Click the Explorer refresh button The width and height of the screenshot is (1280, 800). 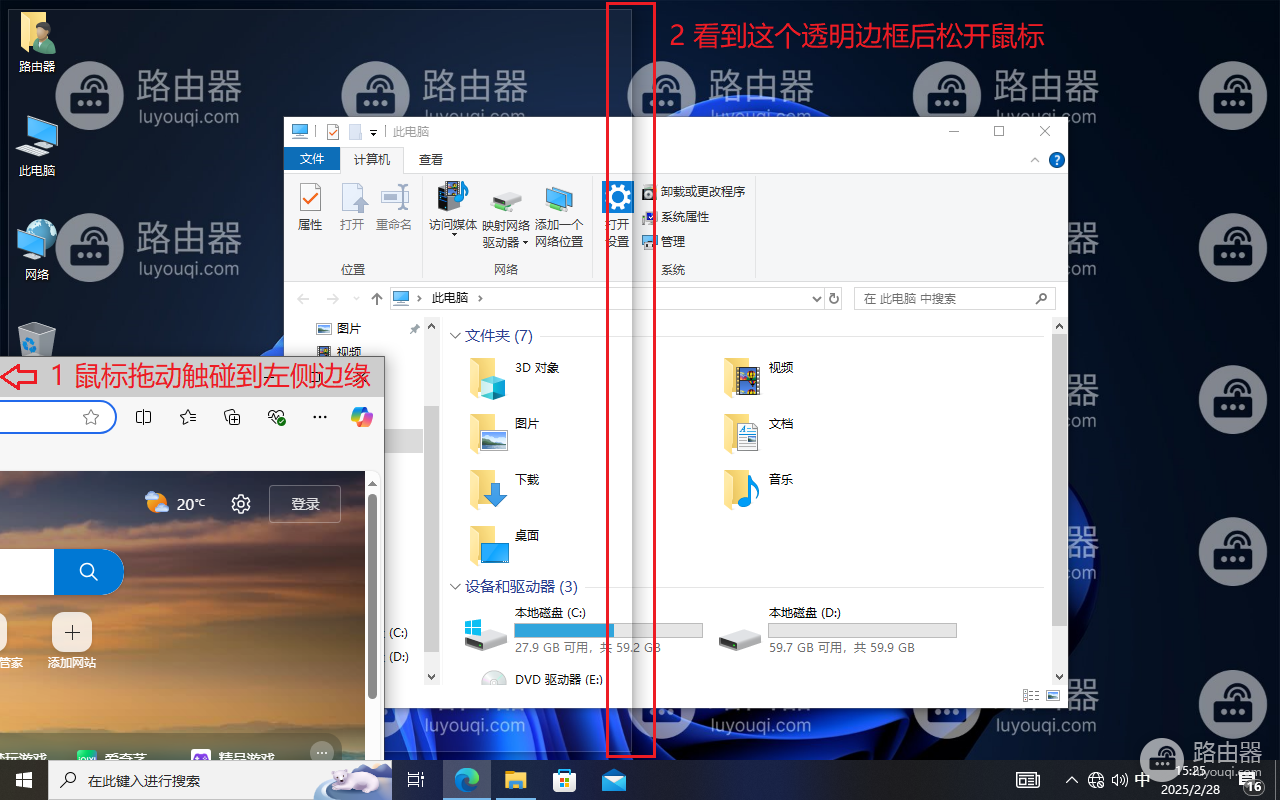pos(834,298)
